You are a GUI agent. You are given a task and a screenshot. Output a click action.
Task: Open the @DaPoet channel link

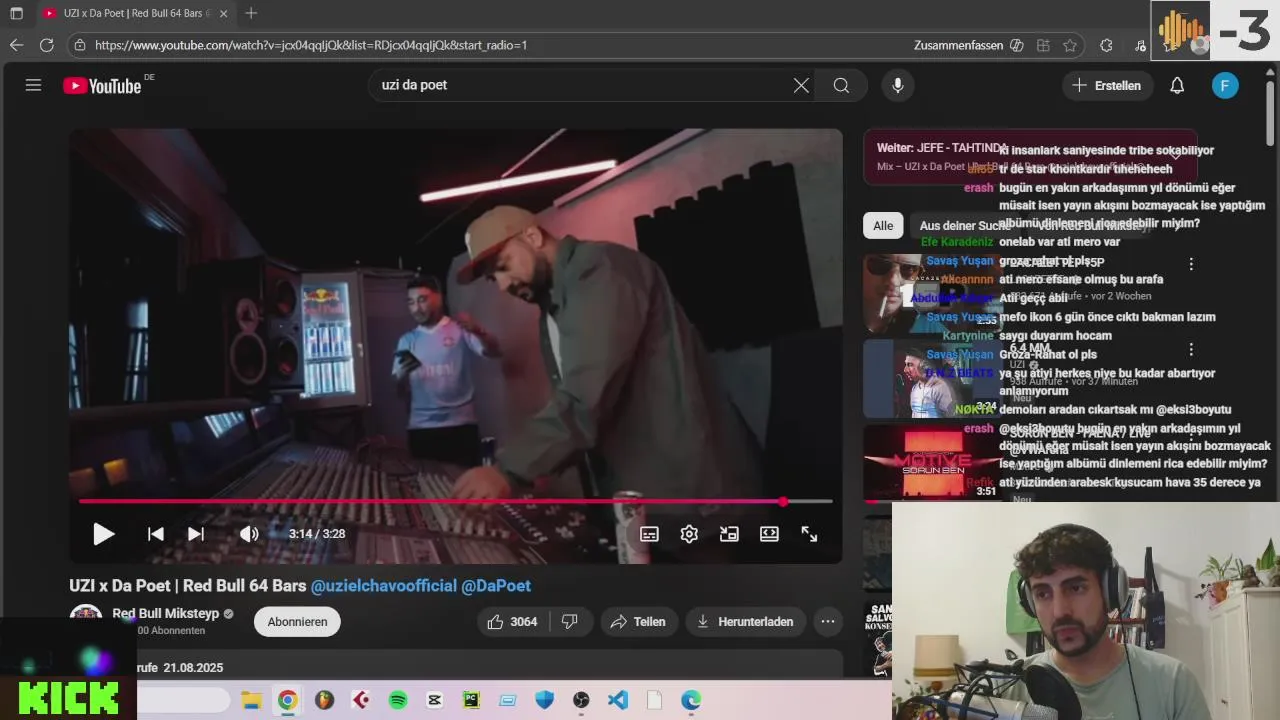(x=496, y=586)
